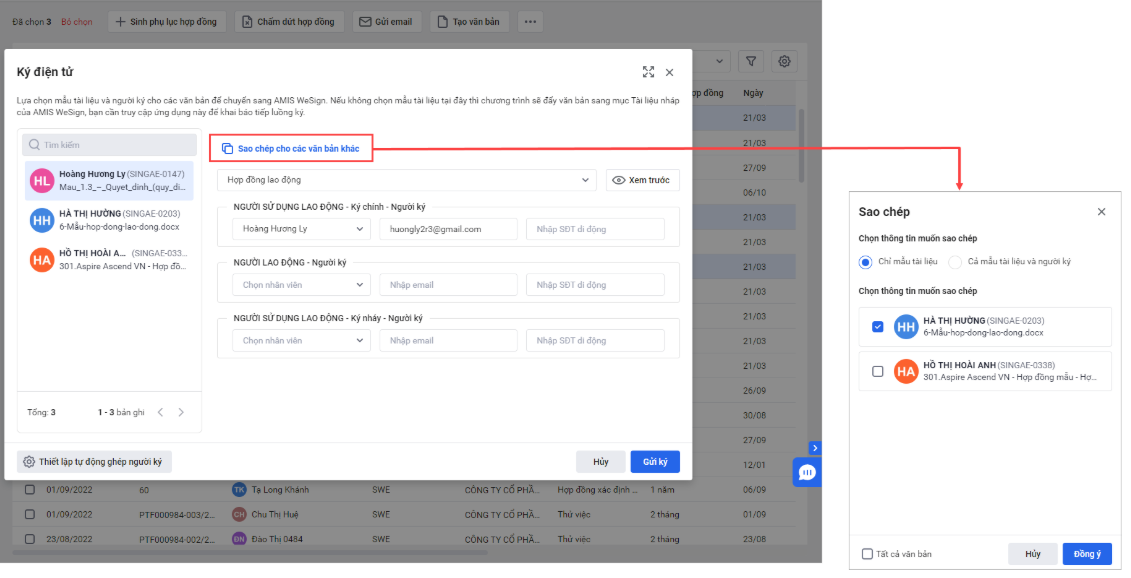The image size is (1131, 578).
Task: Close the Ký điện tử dialog
Action: click(x=669, y=72)
